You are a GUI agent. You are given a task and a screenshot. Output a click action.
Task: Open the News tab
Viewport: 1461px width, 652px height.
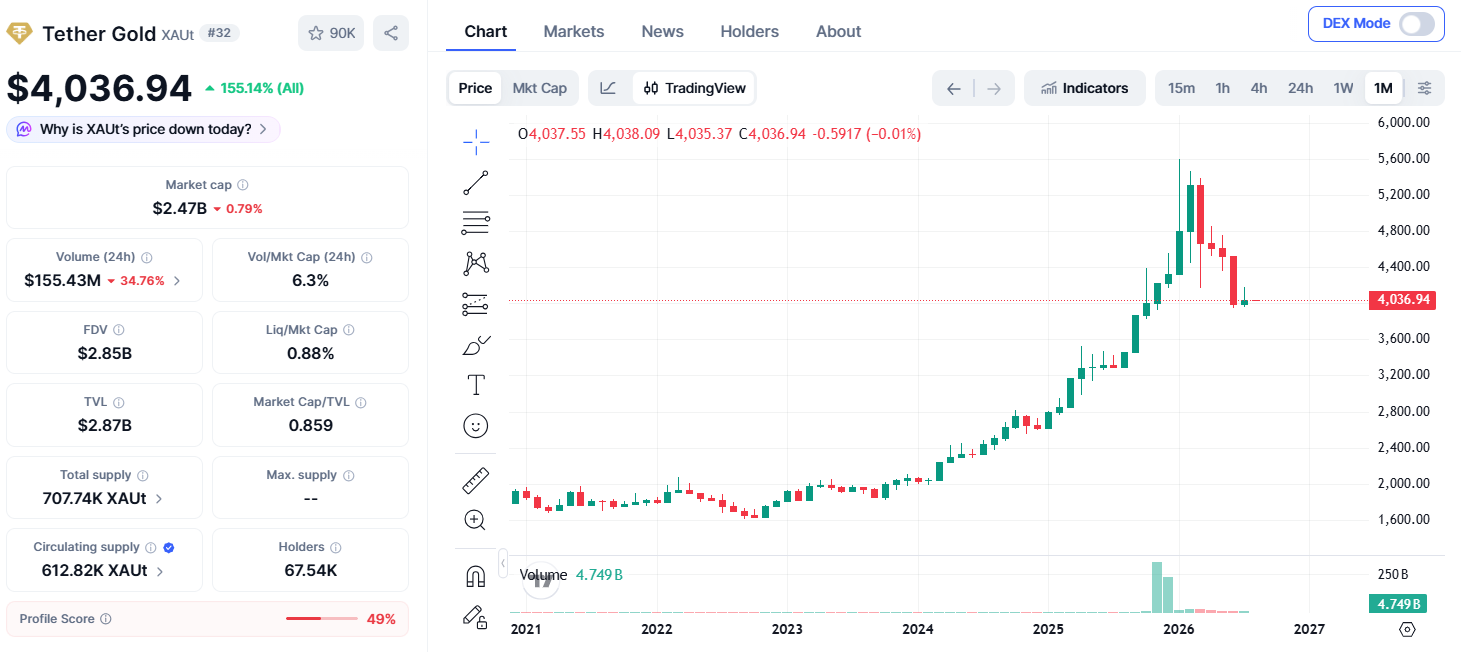[x=663, y=31]
